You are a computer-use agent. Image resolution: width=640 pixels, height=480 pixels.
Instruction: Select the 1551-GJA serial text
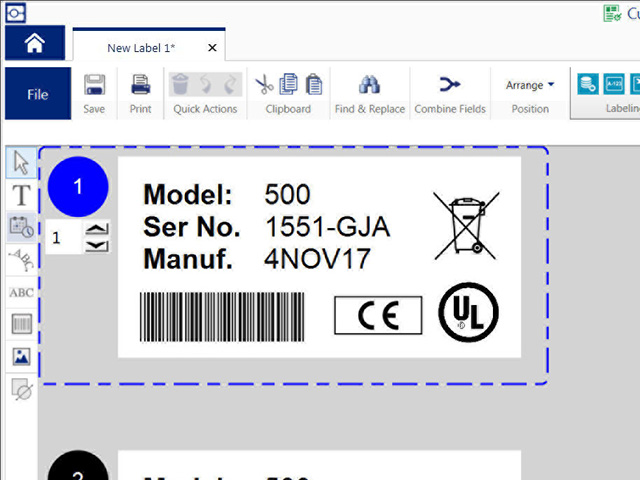point(328,227)
